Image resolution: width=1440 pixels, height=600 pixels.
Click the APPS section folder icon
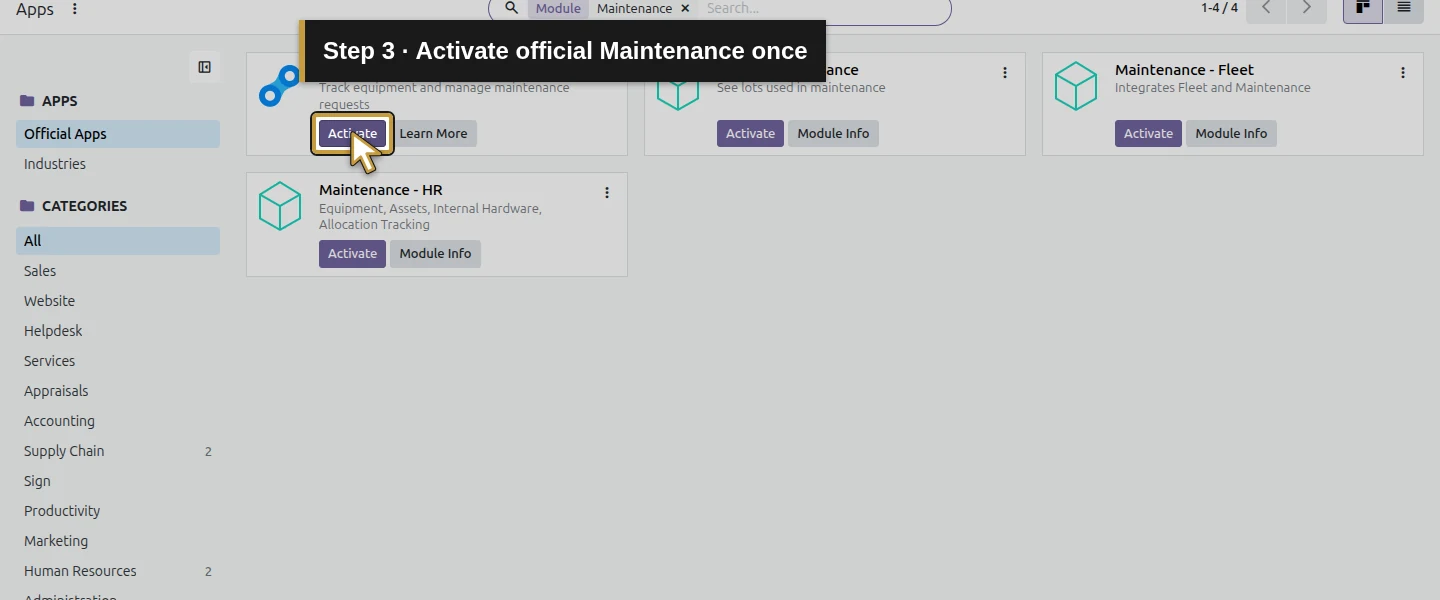click(x=27, y=101)
